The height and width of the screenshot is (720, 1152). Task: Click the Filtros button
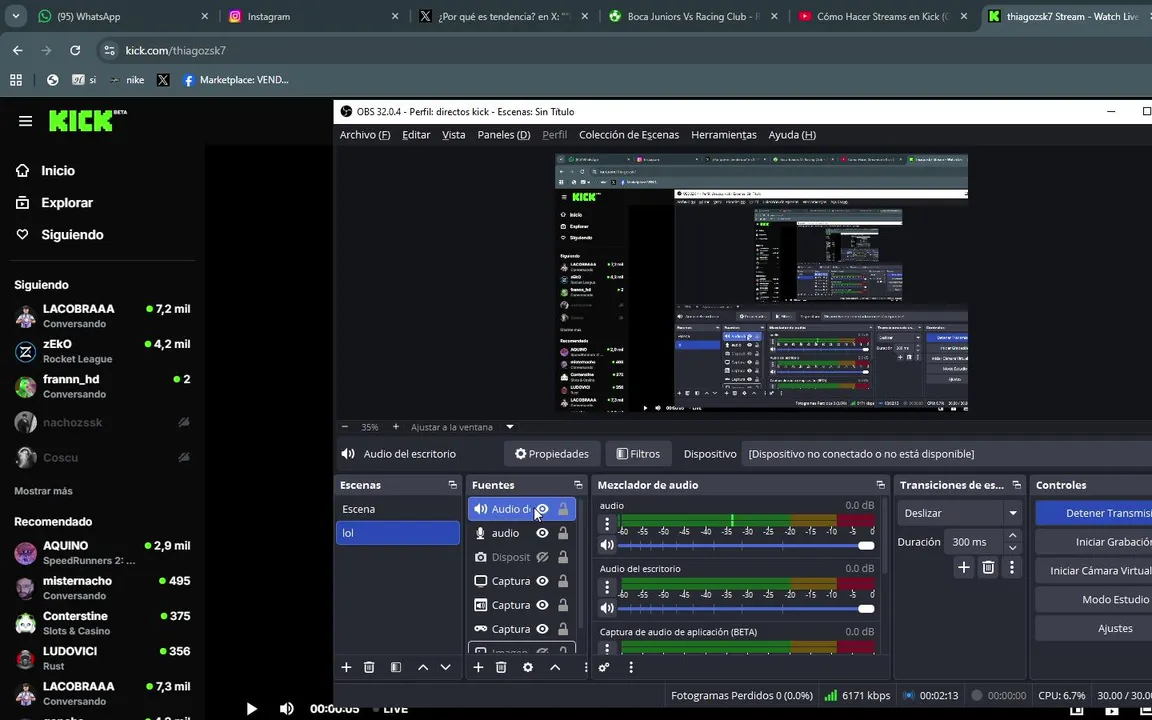(x=638, y=454)
